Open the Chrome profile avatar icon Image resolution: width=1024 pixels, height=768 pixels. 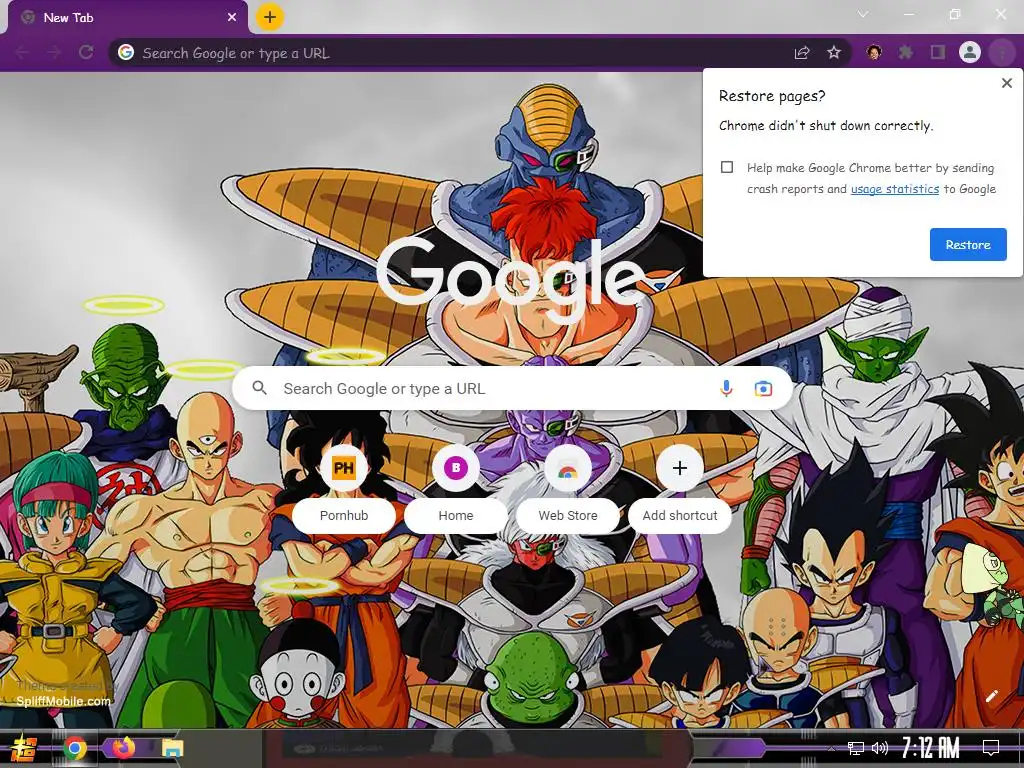(x=970, y=52)
